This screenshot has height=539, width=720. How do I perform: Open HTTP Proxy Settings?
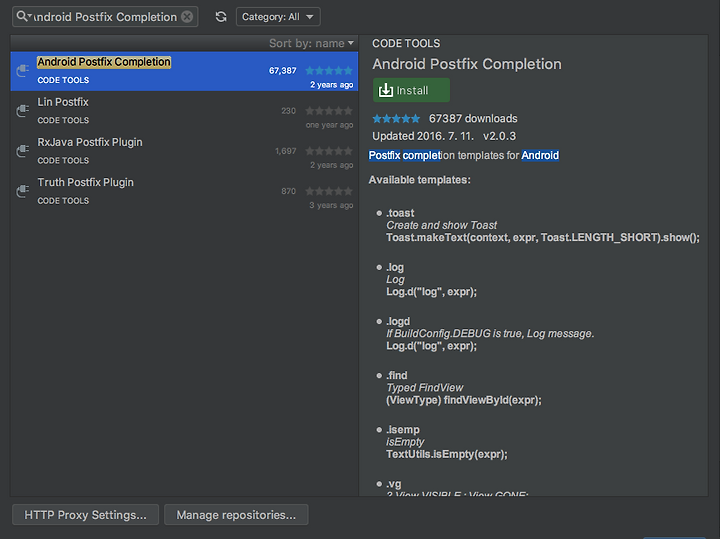tap(85, 515)
